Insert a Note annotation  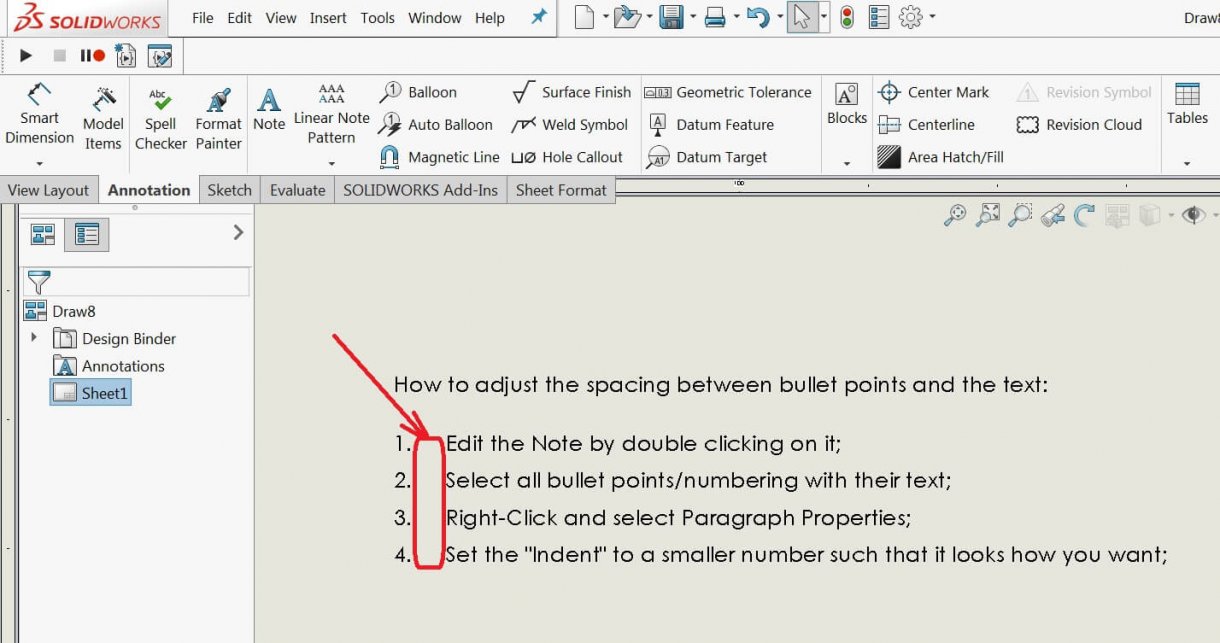(268, 109)
